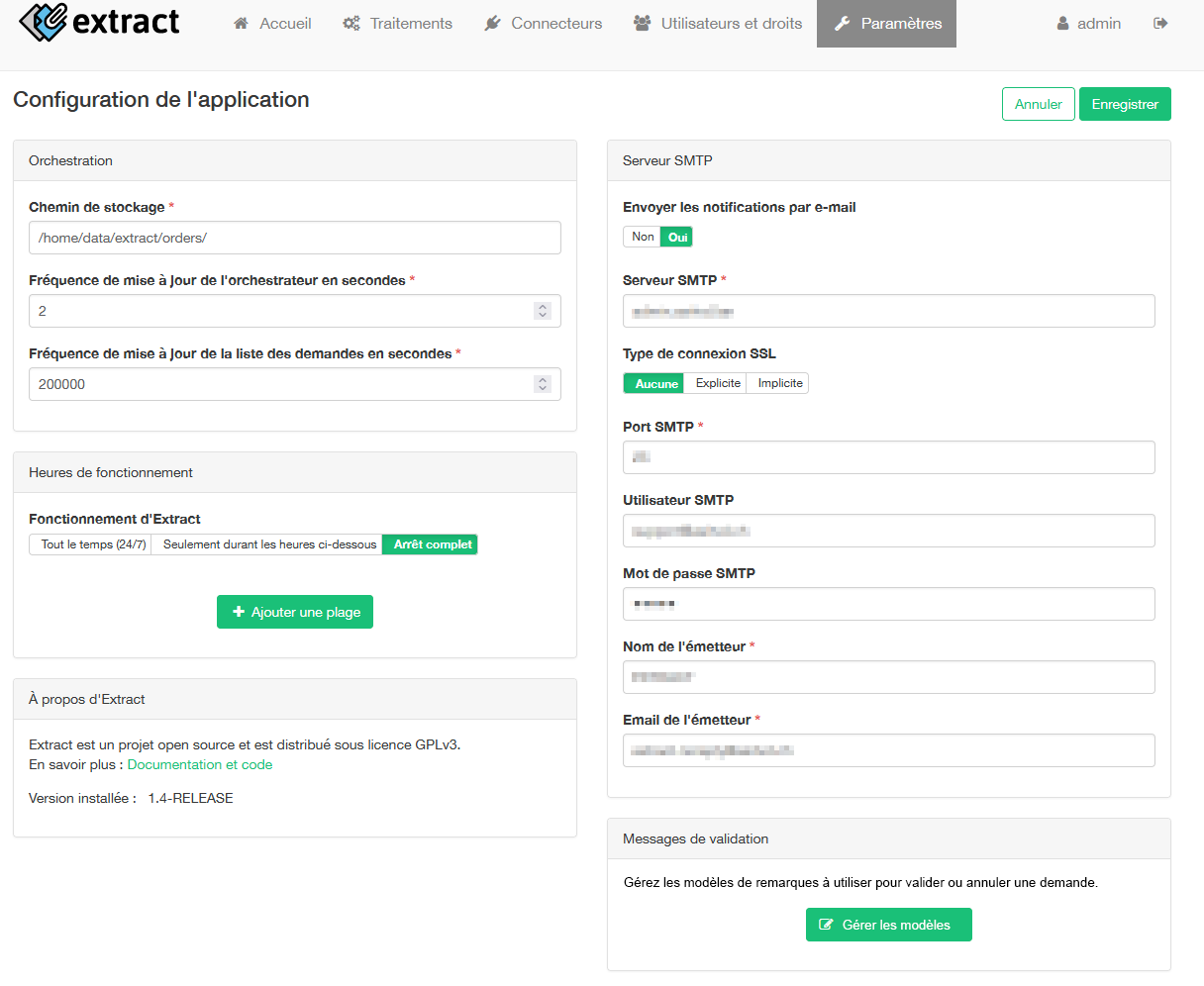Adjust orchestrator update frequency spinner

click(x=543, y=311)
